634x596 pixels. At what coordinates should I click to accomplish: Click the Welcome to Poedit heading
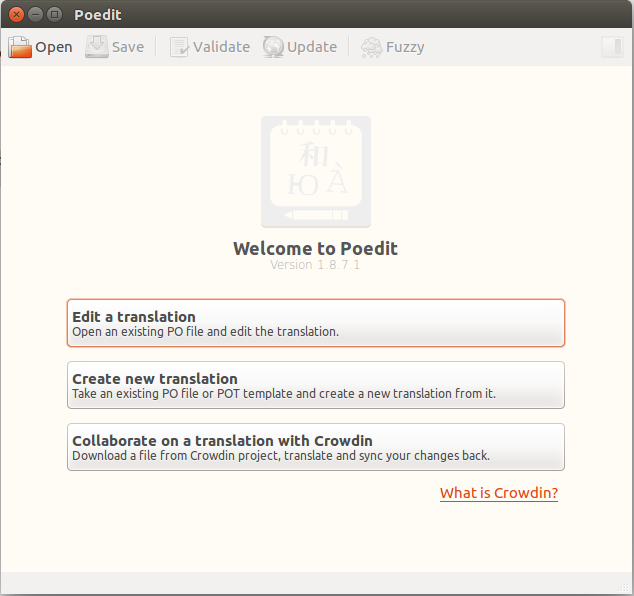pyautogui.click(x=315, y=248)
